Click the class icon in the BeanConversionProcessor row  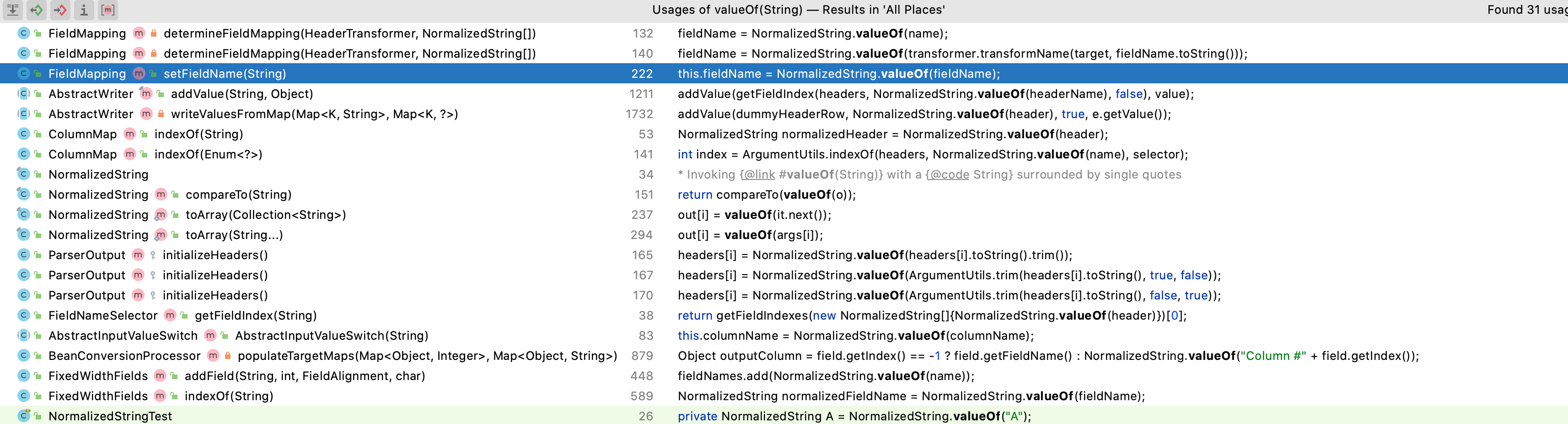[x=24, y=355]
